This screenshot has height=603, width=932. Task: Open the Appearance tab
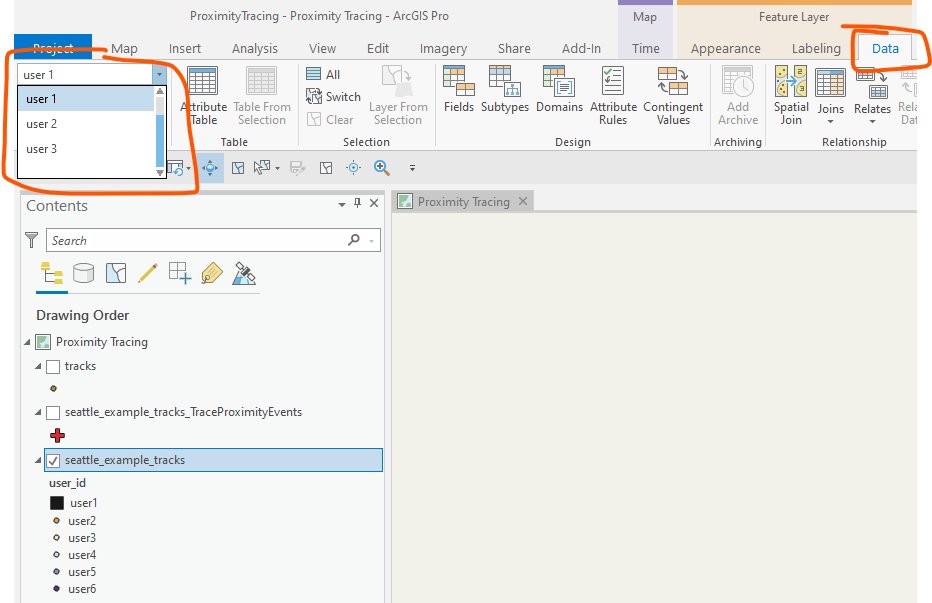(726, 49)
